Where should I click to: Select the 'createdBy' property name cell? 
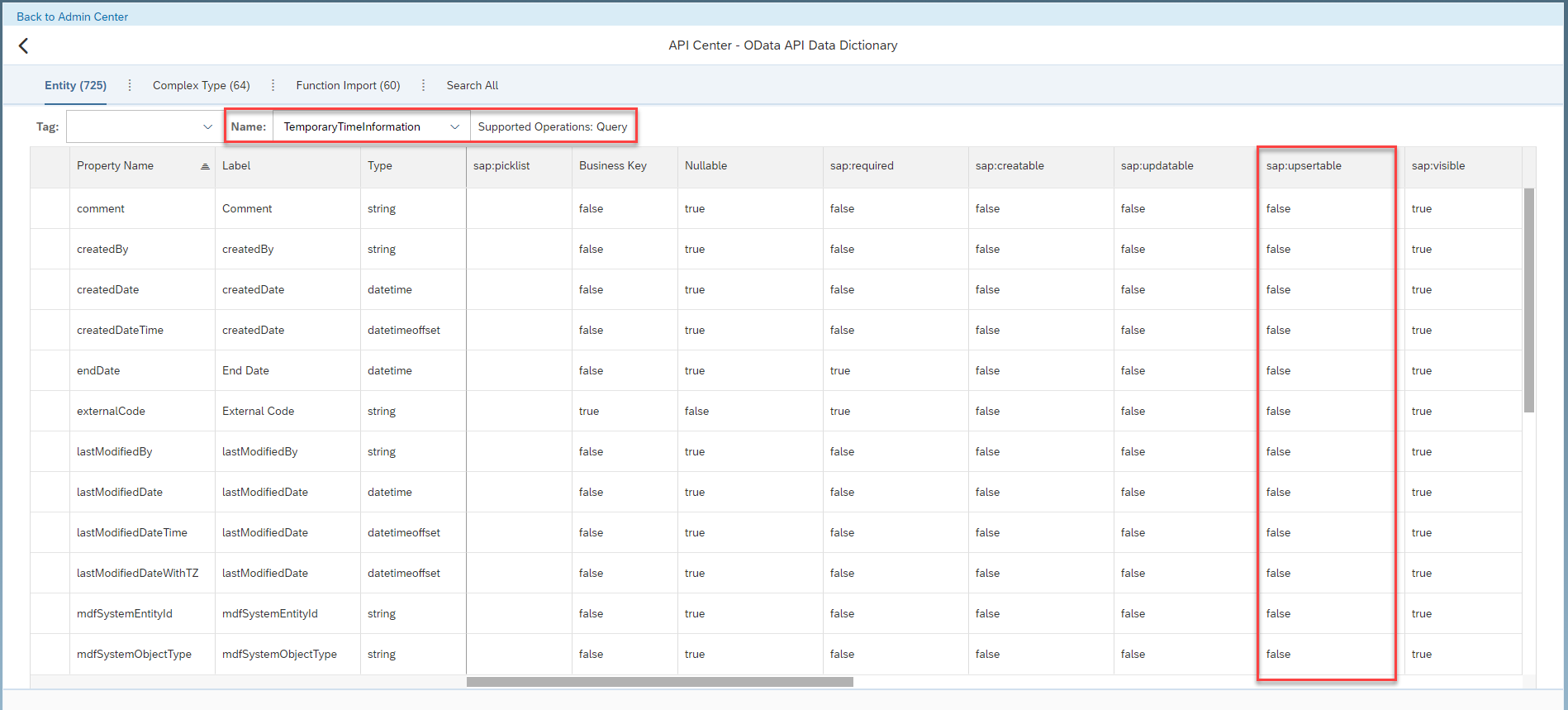[x=142, y=249]
